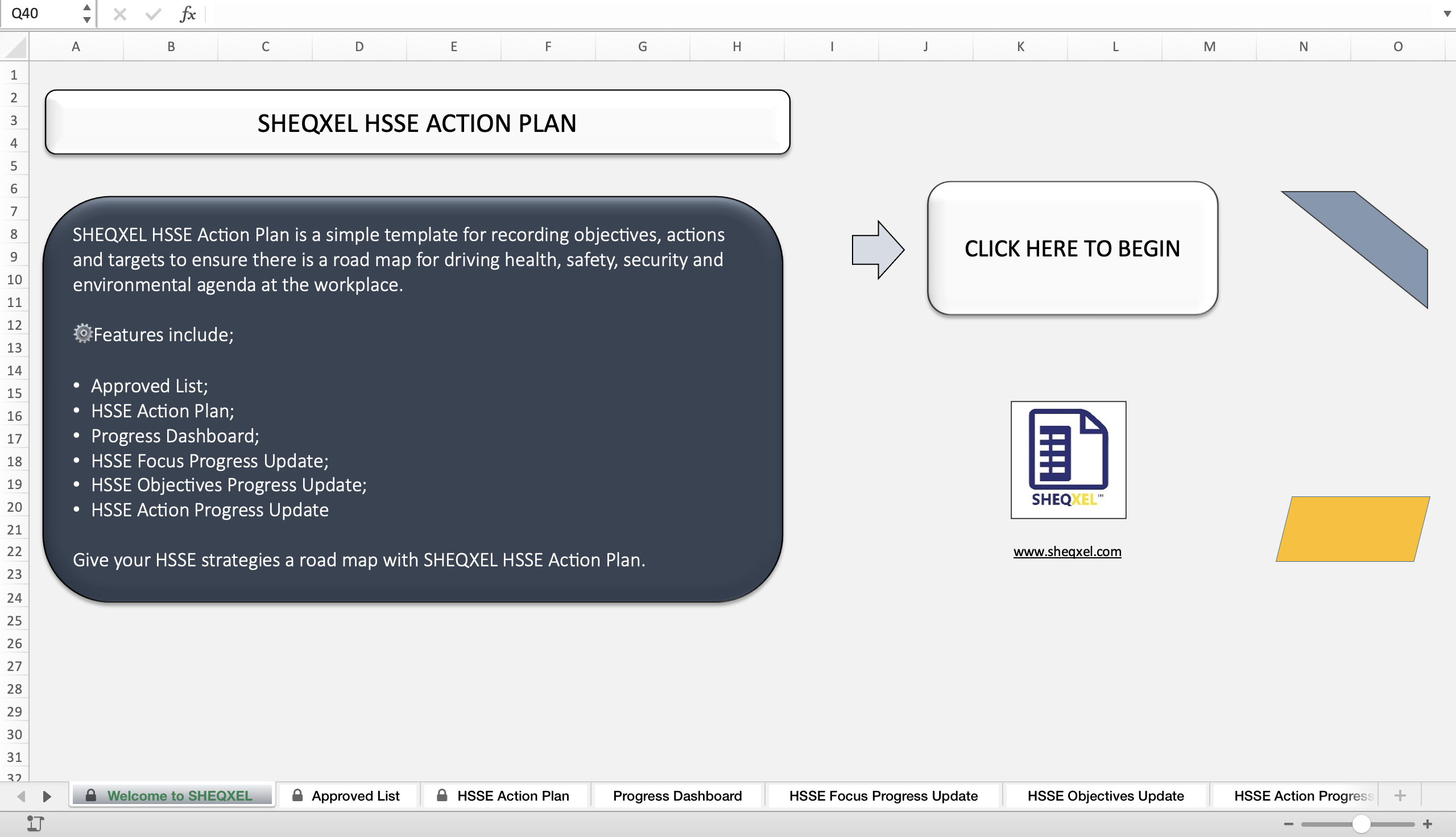Click the right arrow shape

pyautogui.click(x=878, y=250)
